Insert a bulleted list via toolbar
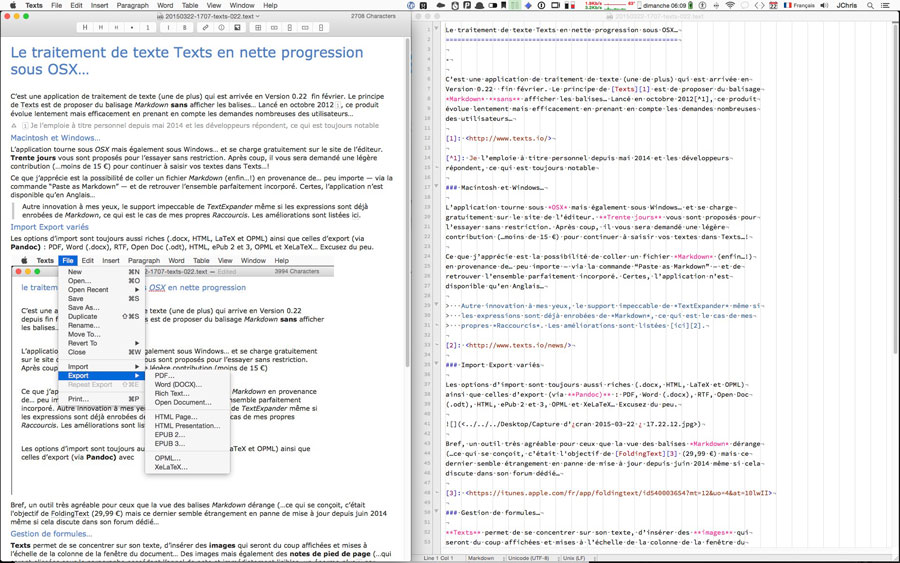This screenshot has width=900, height=563. 132,27
